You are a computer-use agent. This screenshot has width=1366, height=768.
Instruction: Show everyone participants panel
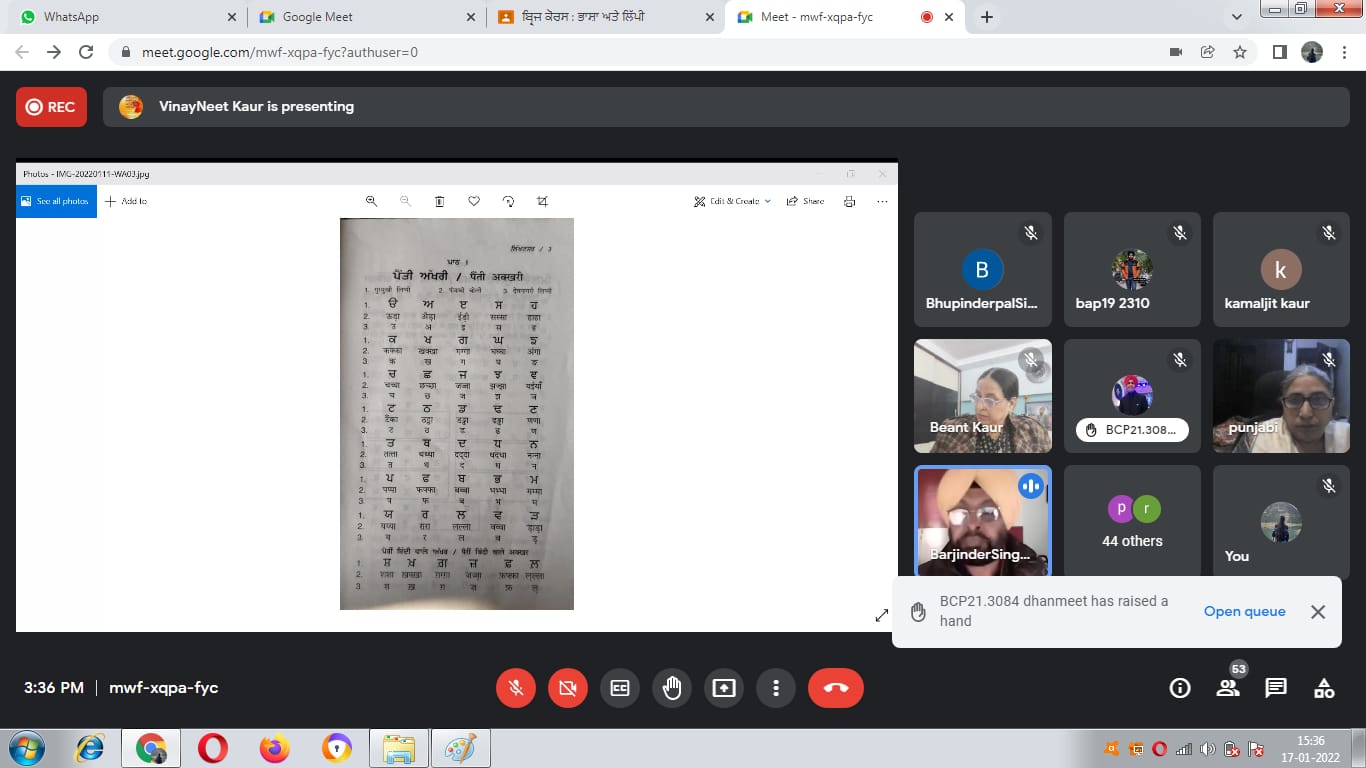point(1228,688)
